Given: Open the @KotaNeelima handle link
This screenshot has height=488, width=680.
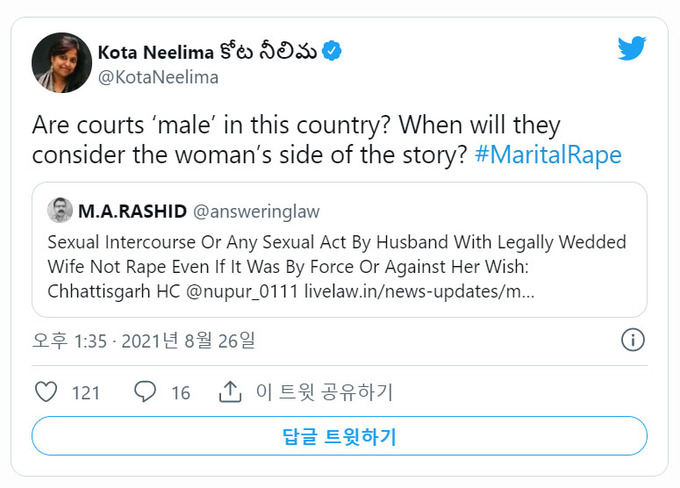Looking at the screenshot, I should coord(158,77).
